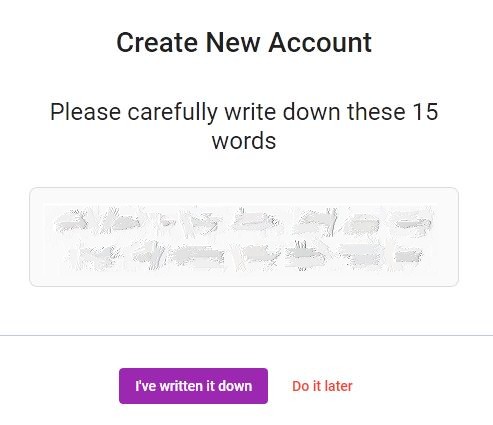Choose the "Do it later" link

tap(322, 386)
